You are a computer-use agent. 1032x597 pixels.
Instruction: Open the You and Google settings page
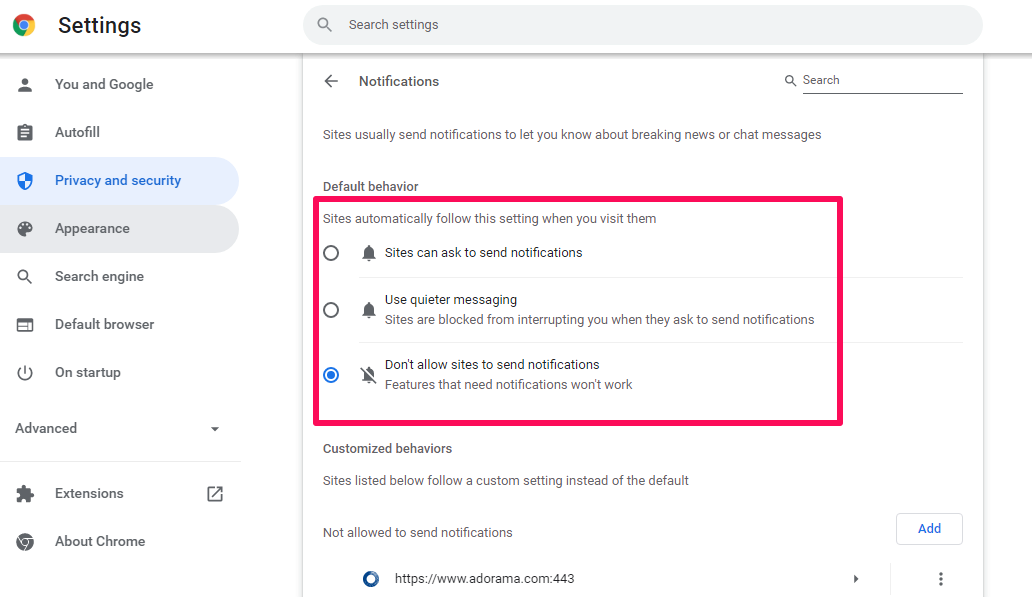click(x=104, y=84)
